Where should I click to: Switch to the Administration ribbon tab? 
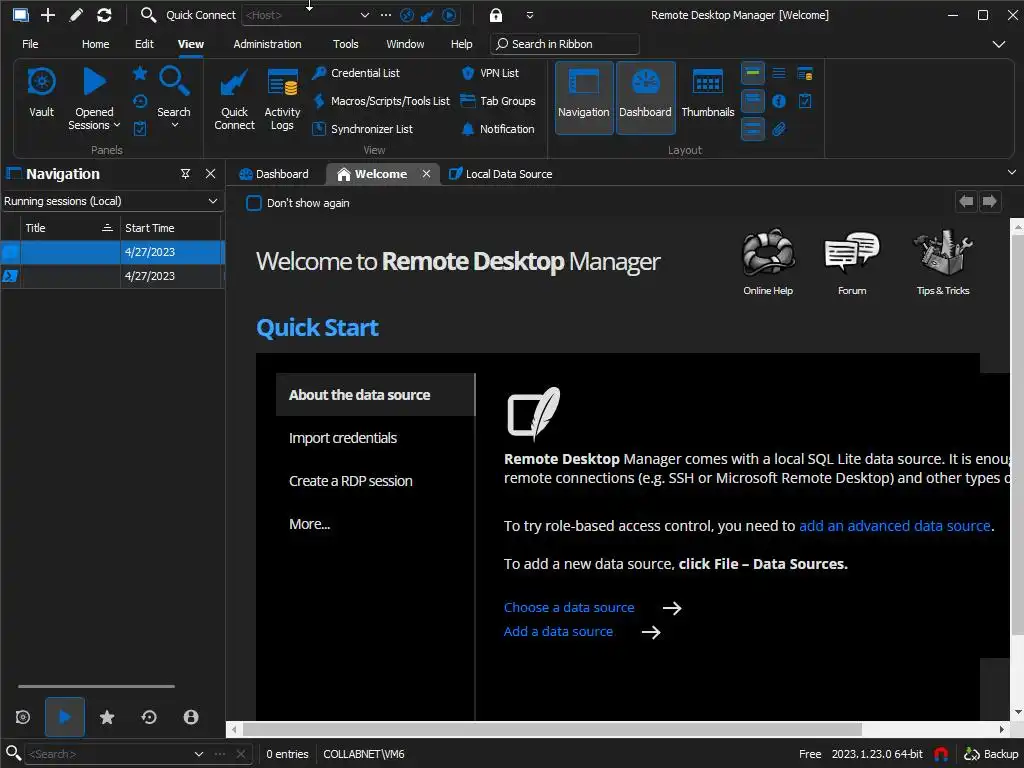(267, 44)
